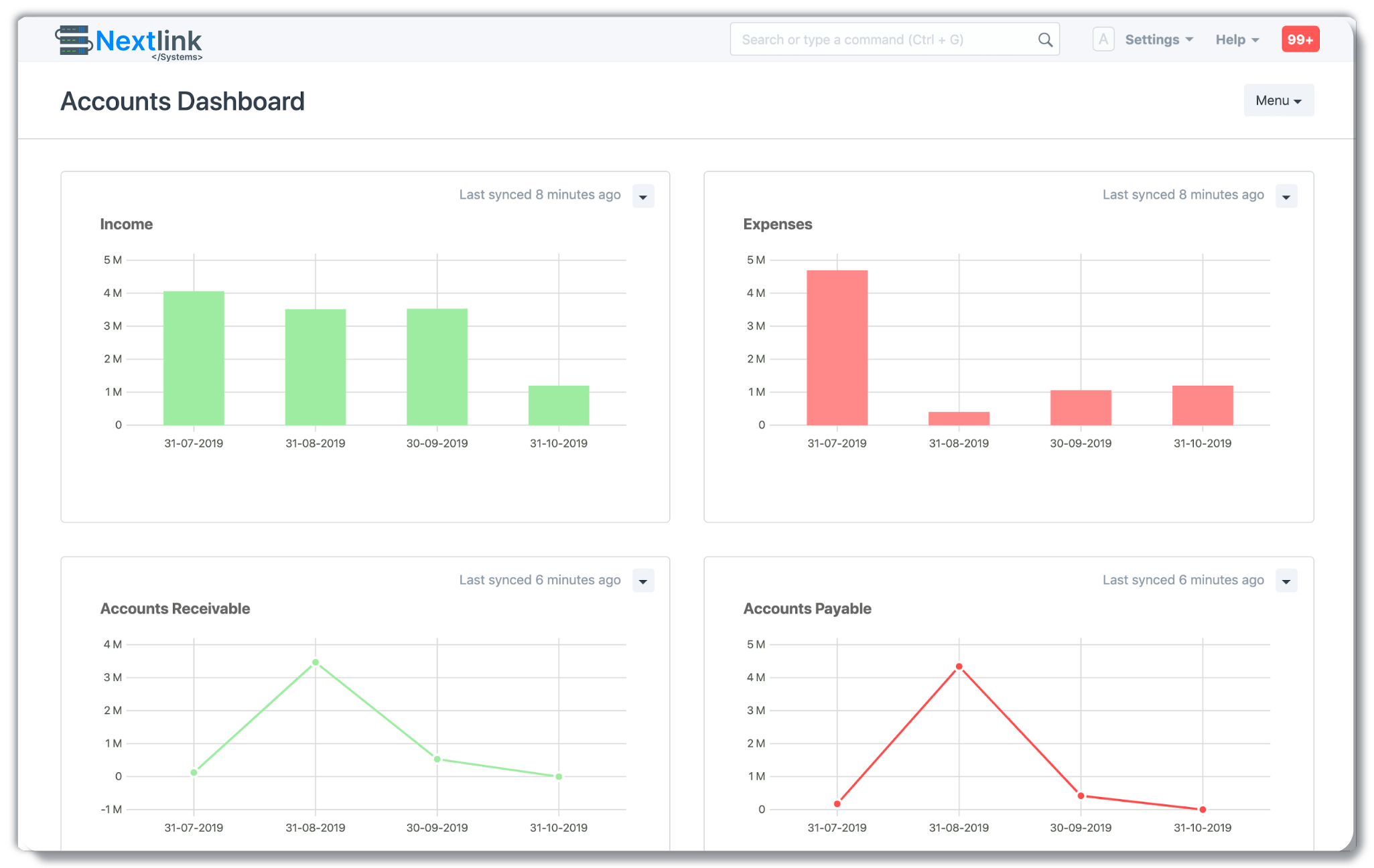Open the Settings dropdown menu
Image resolution: width=1374 pixels, height=868 pixels.
tap(1158, 40)
